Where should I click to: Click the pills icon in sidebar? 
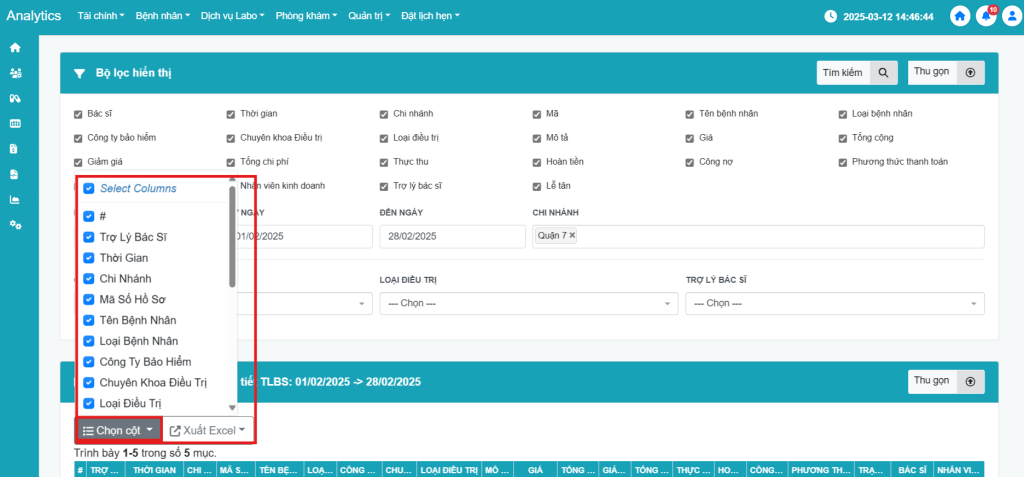point(15,98)
